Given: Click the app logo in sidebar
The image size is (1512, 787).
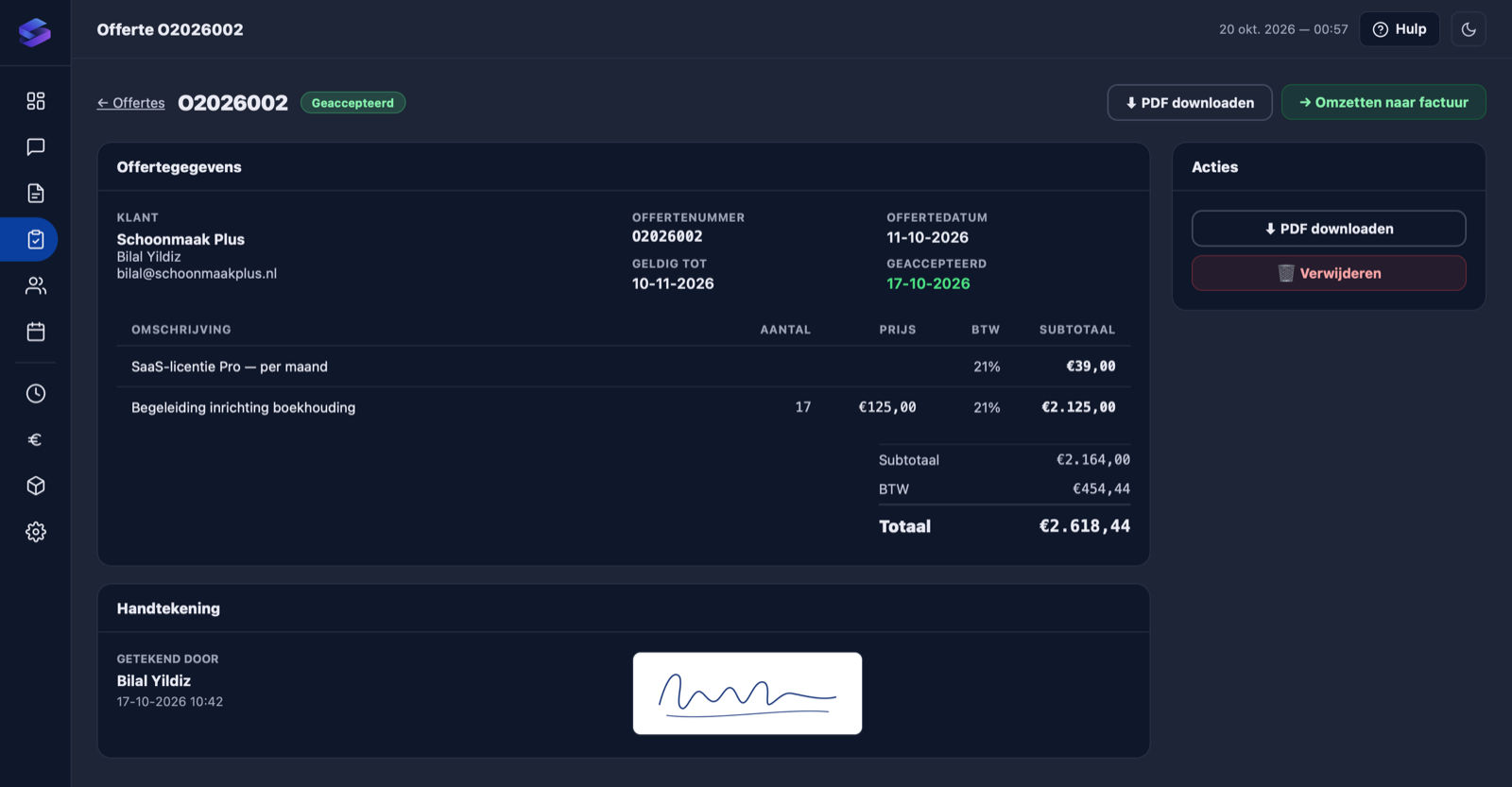Looking at the screenshot, I should pyautogui.click(x=35, y=32).
